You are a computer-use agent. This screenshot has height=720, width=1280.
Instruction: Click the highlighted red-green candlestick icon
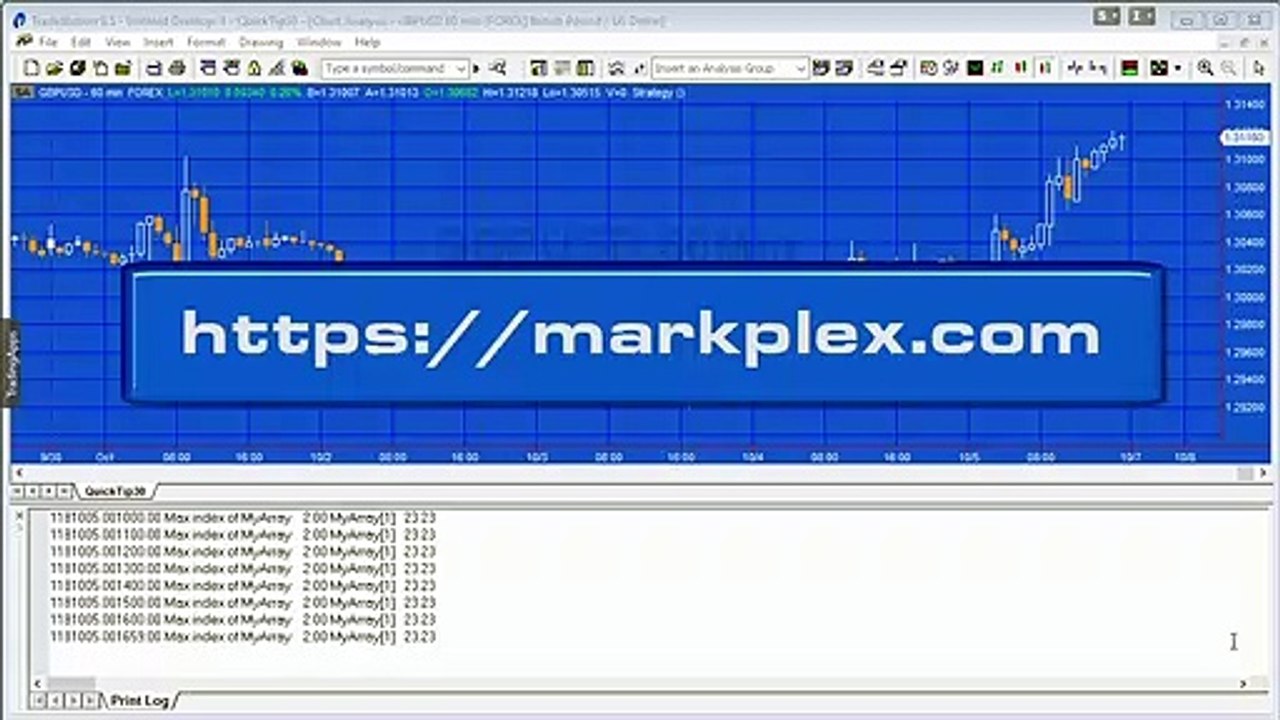pos(1045,68)
